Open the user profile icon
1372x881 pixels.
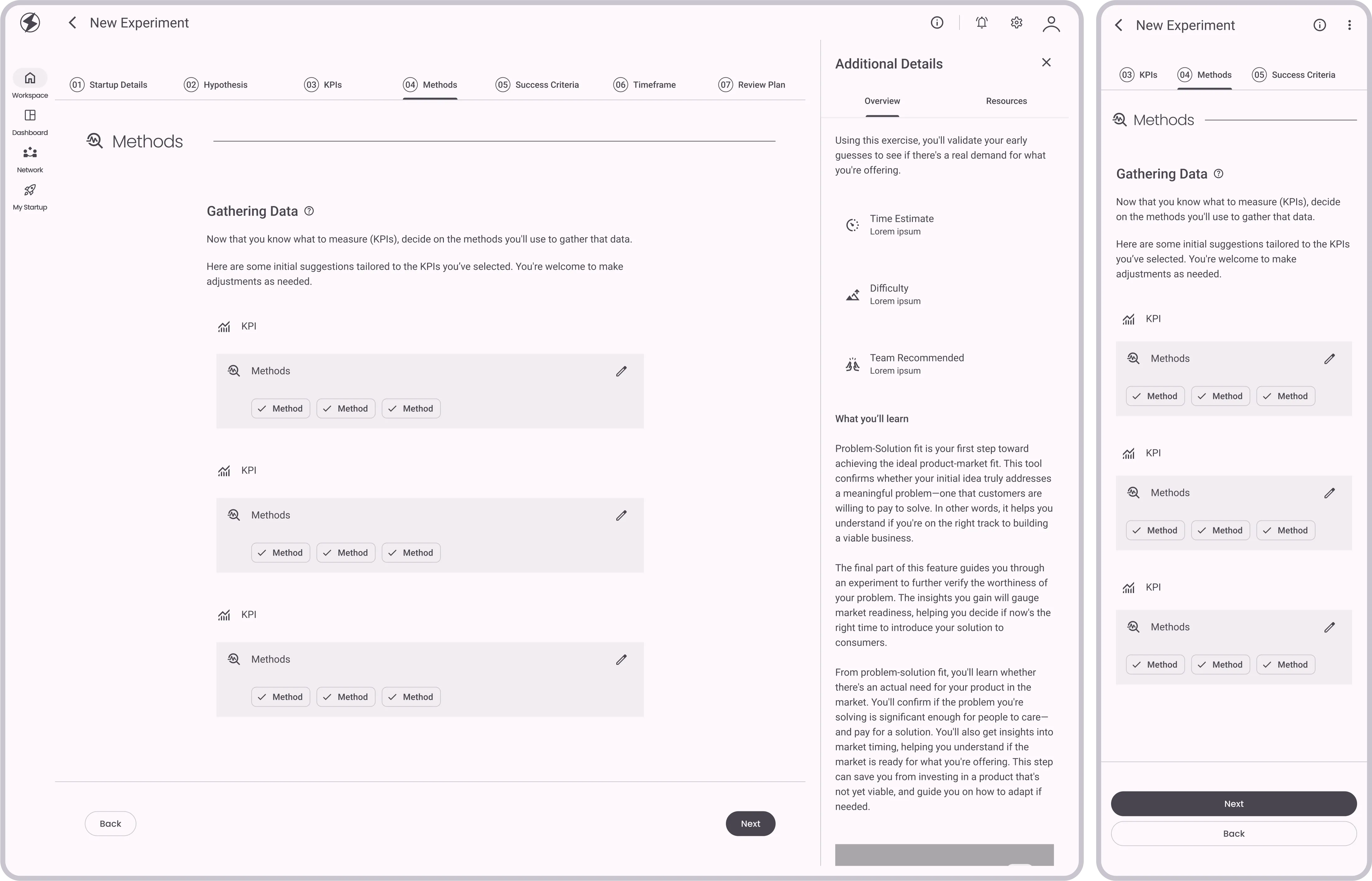[1051, 23]
